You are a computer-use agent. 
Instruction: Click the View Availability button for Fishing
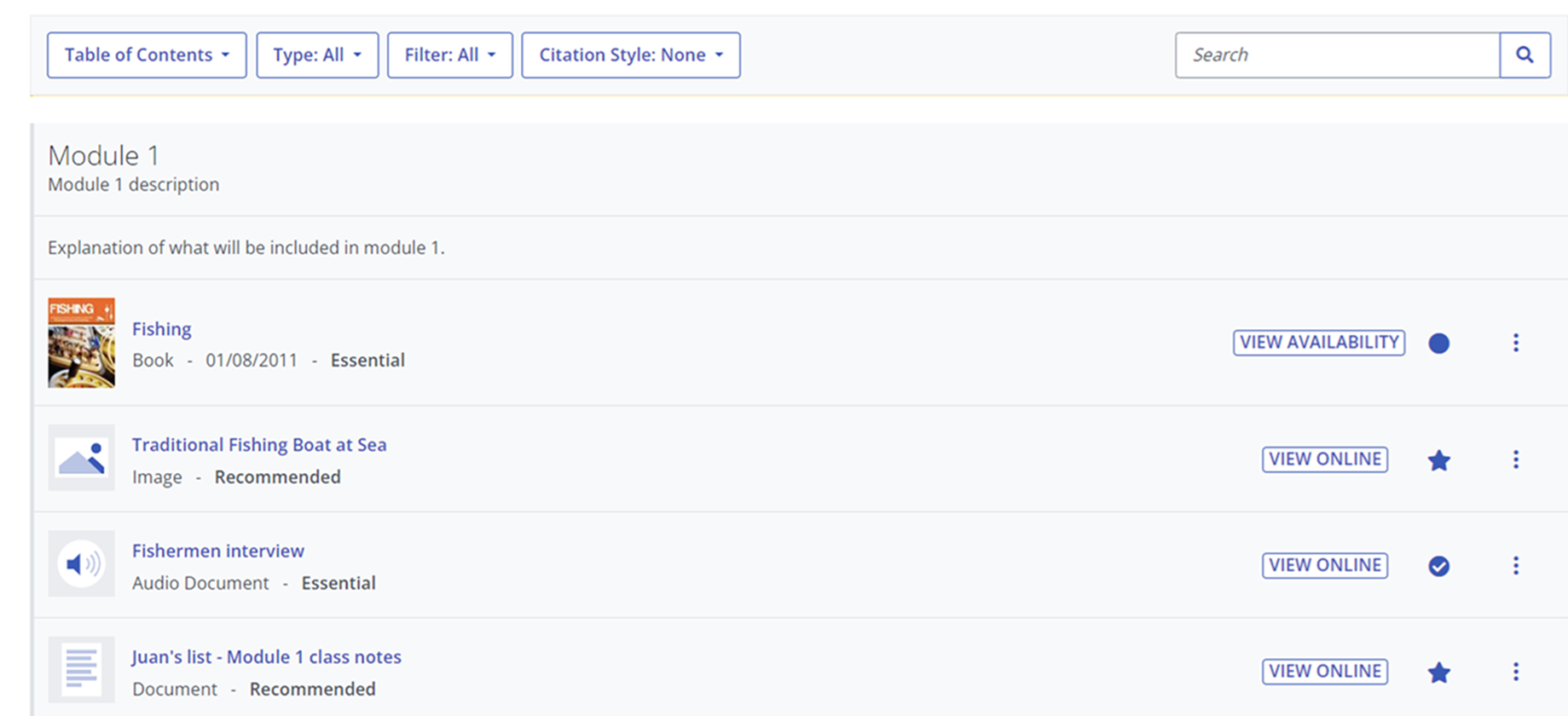pos(1318,343)
